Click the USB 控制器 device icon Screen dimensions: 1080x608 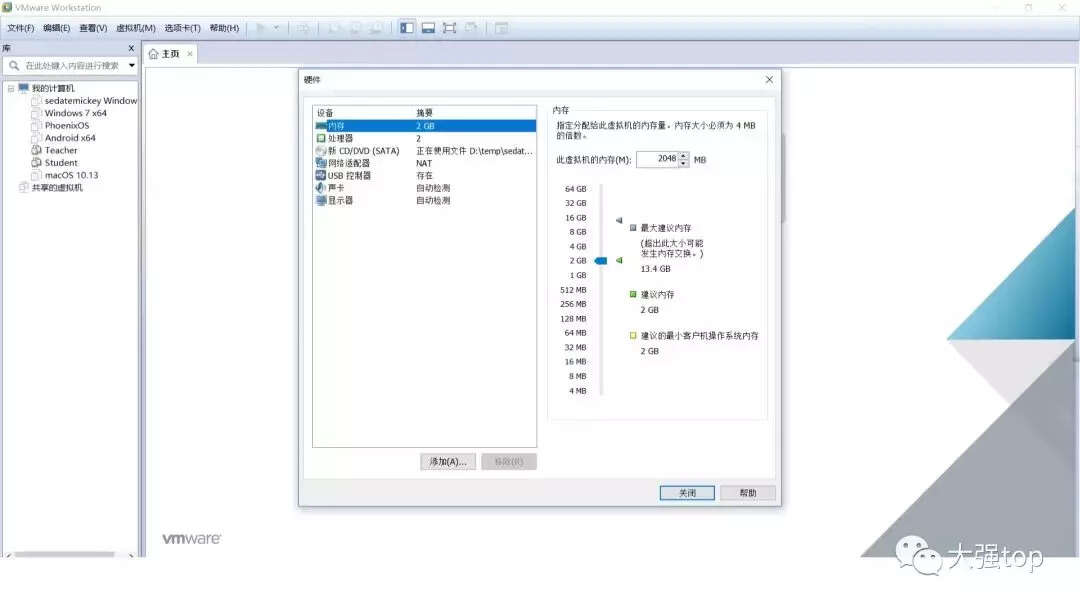[x=320, y=176]
